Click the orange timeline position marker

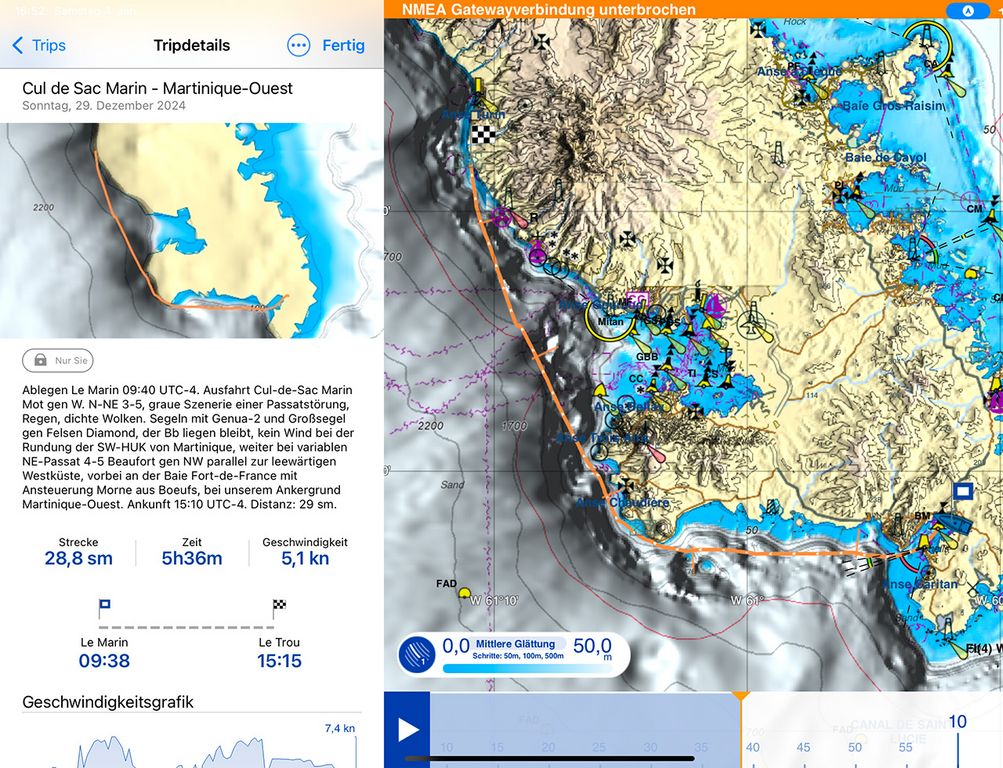pyautogui.click(x=740, y=695)
